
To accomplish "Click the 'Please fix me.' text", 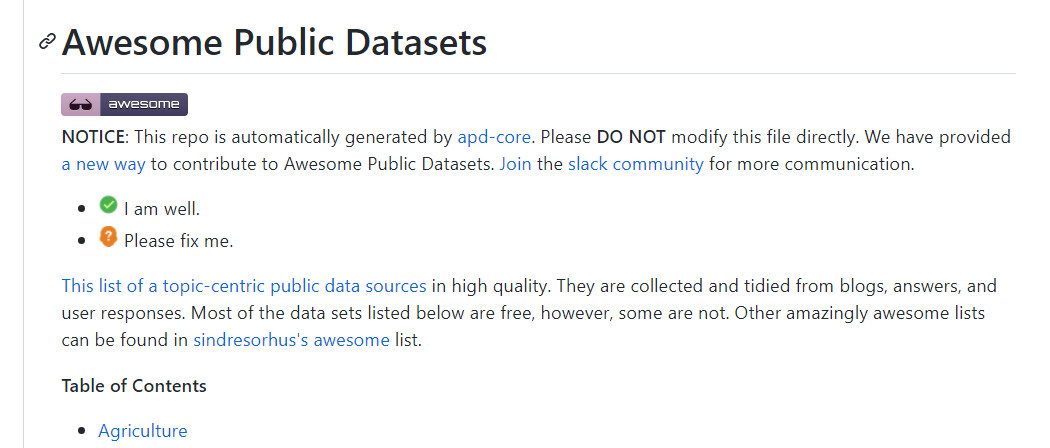I will [x=178, y=241].
